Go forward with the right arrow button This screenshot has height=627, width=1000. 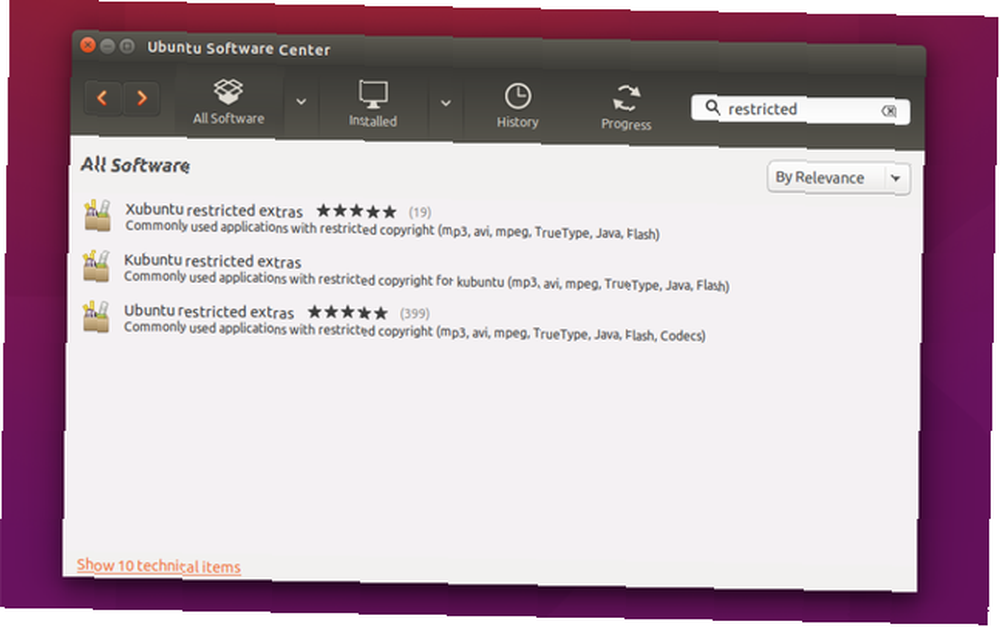142,98
